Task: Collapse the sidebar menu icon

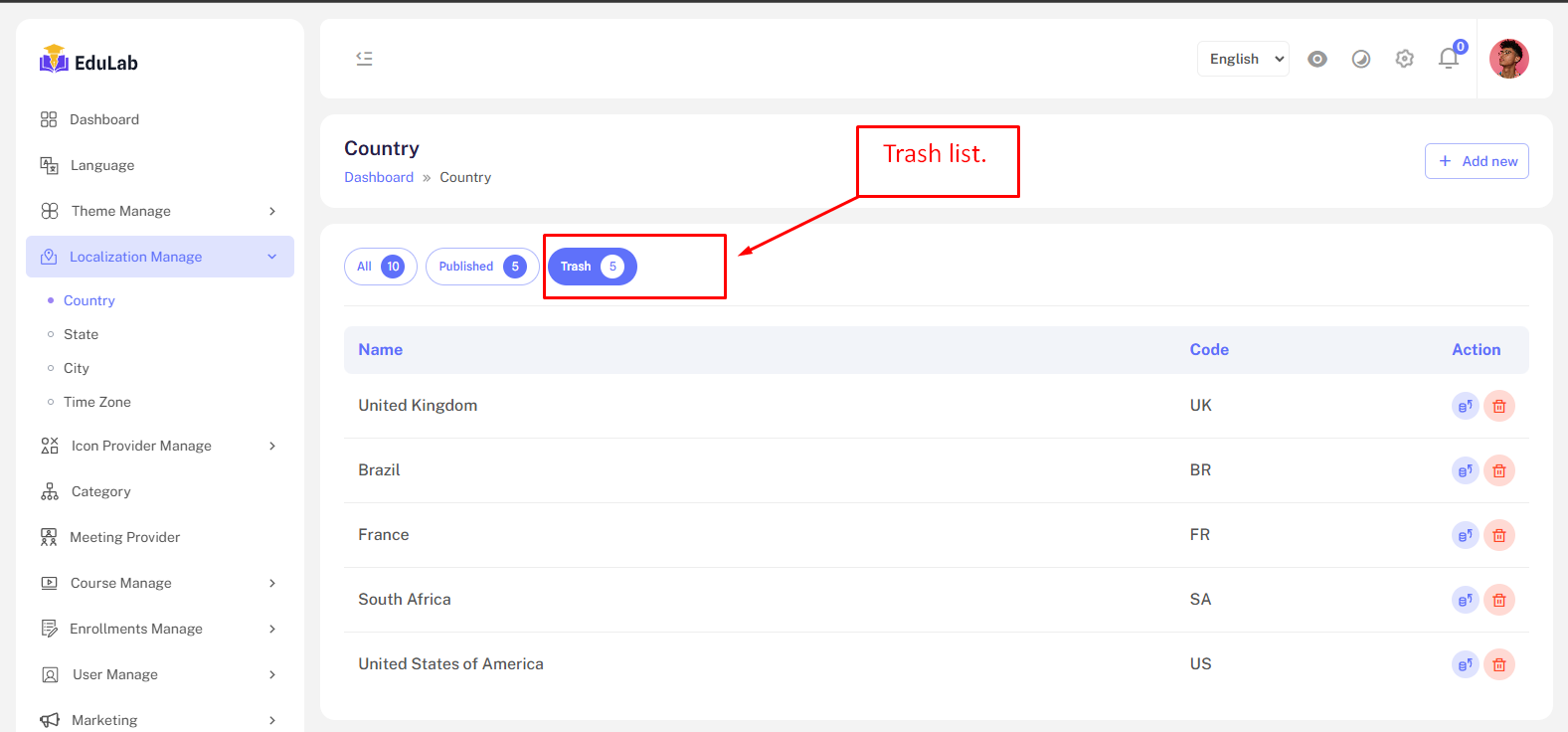Action: 365,59
